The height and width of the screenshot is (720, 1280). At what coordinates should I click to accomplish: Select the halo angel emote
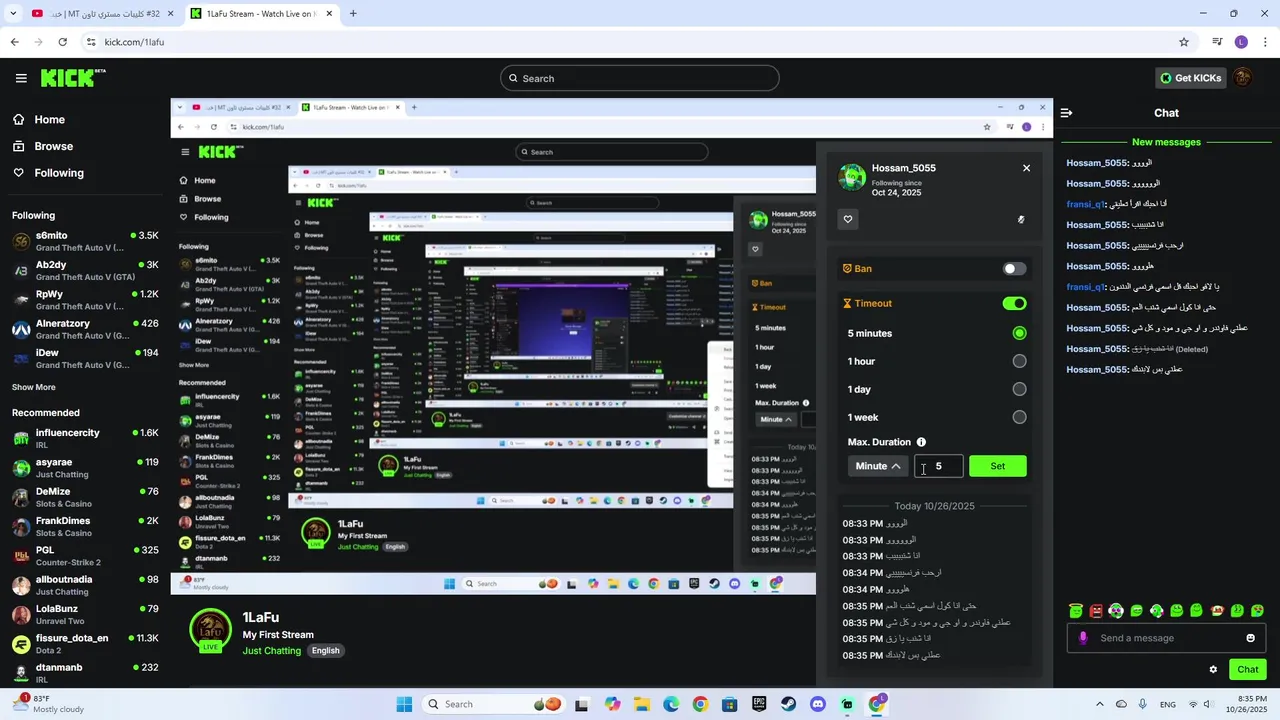(x=1076, y=610)
